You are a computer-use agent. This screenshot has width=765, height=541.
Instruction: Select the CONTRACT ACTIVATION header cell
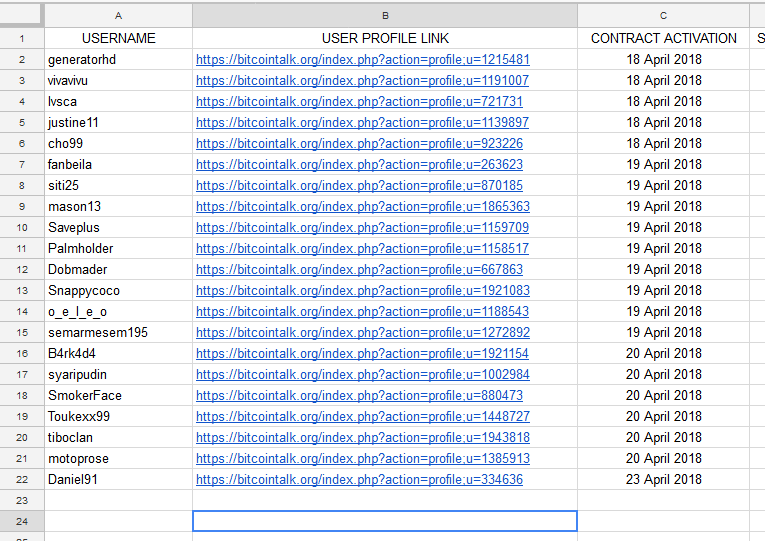point(664,38)
